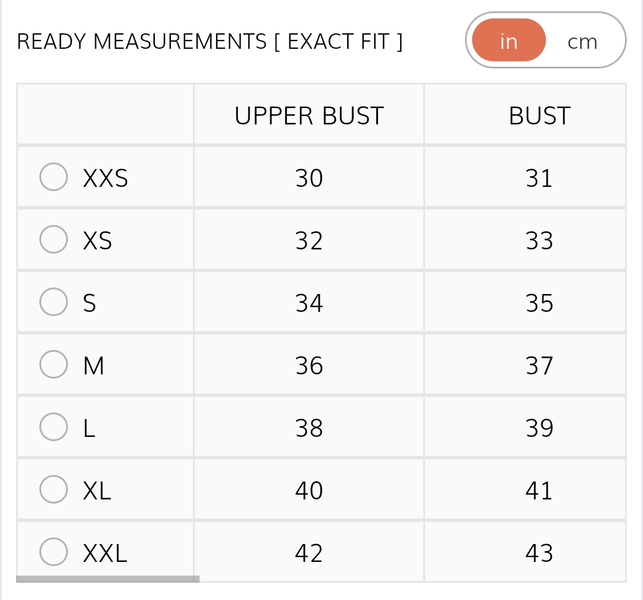643x600 pixels.
Task: Click the UPPER BUST column header
Action: [x=309, y=116]
